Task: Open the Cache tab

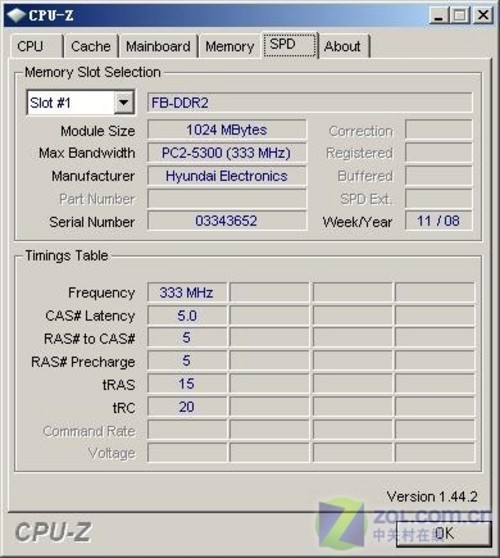Action: click(x=91, y=46)
